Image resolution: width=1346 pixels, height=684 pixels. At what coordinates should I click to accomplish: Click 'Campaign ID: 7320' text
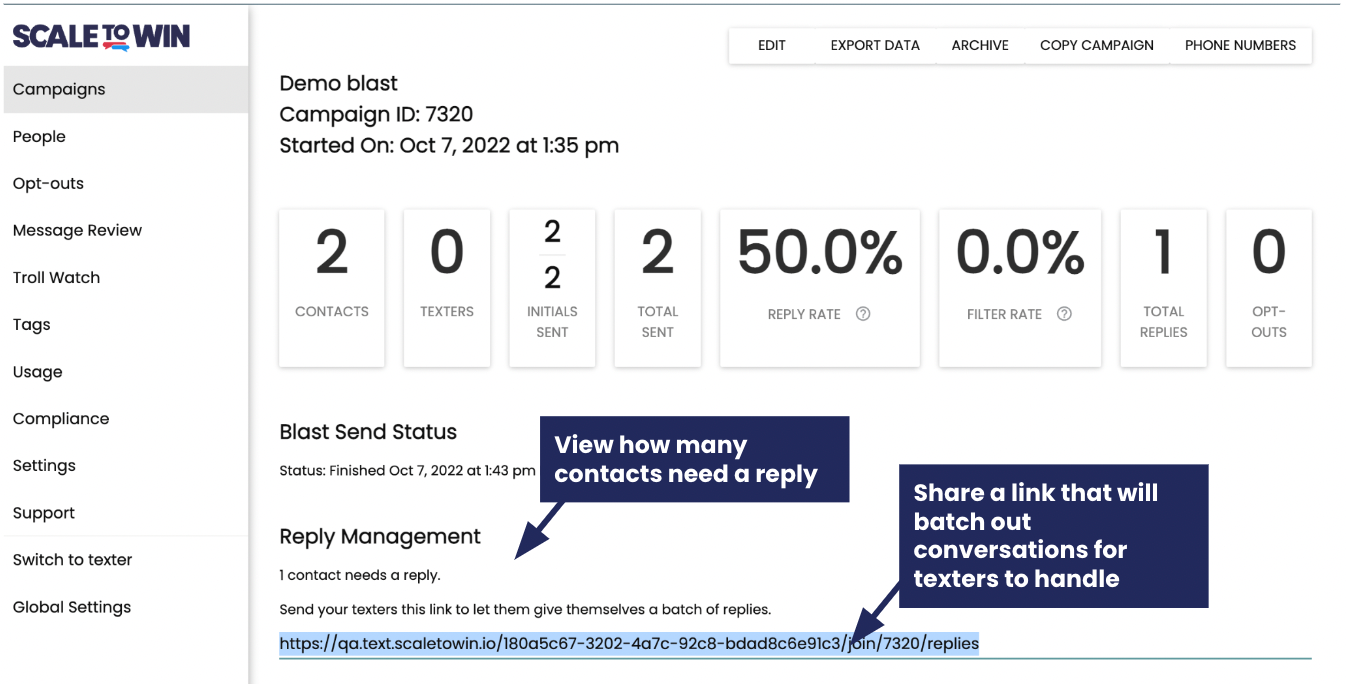tap(376, 114)
